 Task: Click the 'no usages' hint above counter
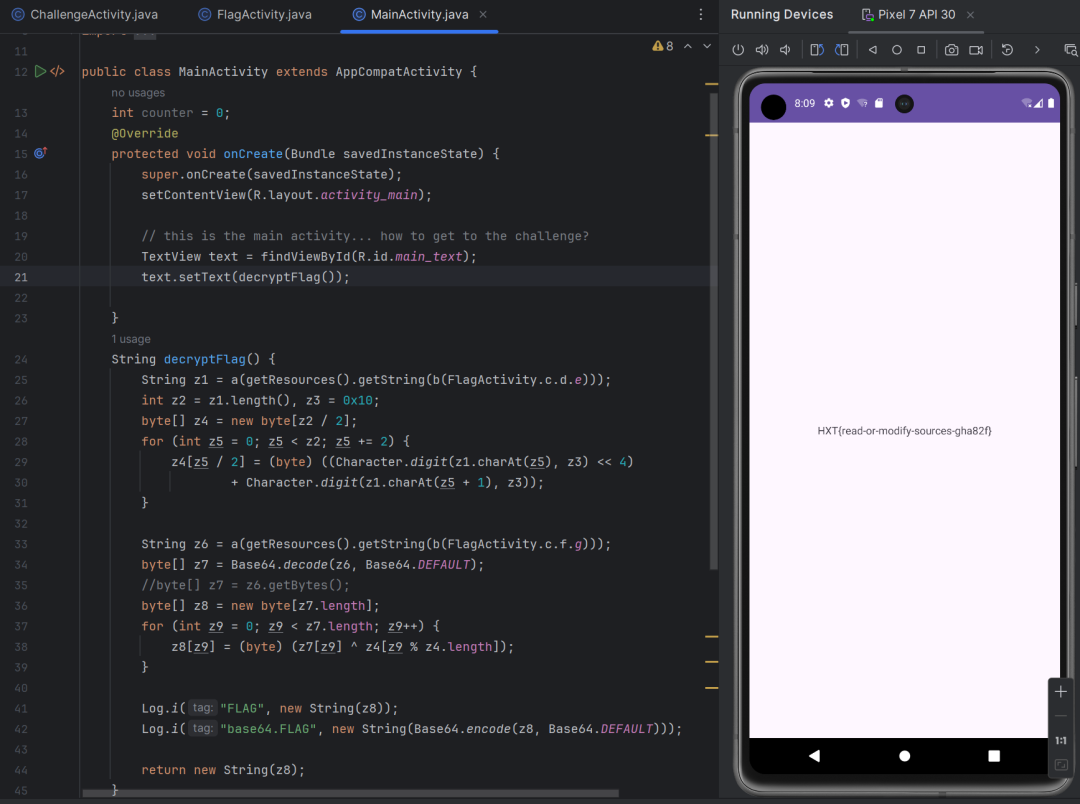(x=138, y=92)
